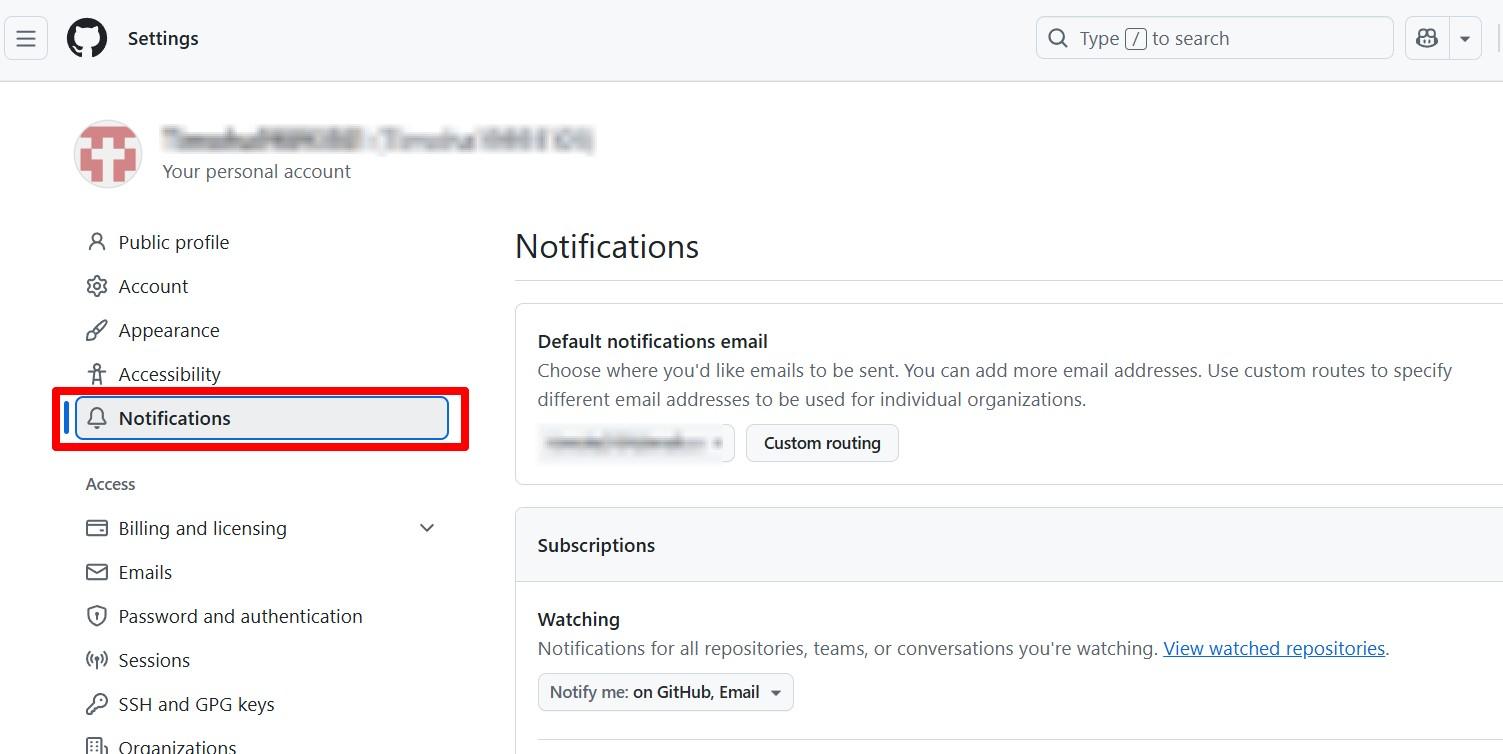Go to Public profile settings
Viewport: 1503px width, 754px height.
(x=173, y=242)
